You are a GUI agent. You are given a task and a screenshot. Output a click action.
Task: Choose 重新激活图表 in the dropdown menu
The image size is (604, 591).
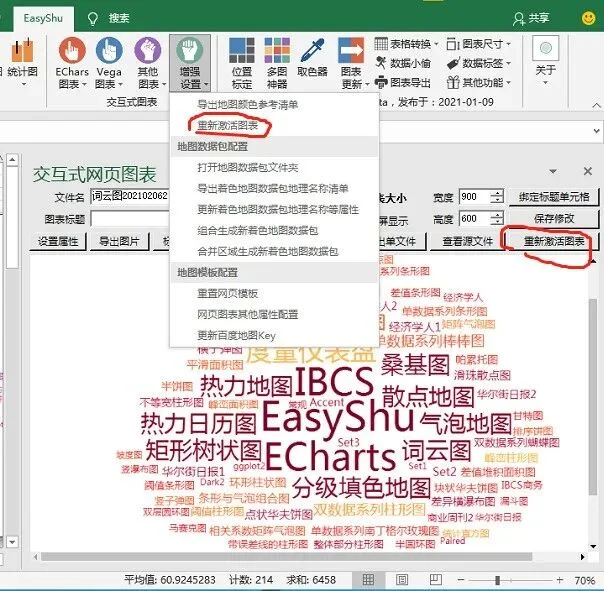[228, 126]
